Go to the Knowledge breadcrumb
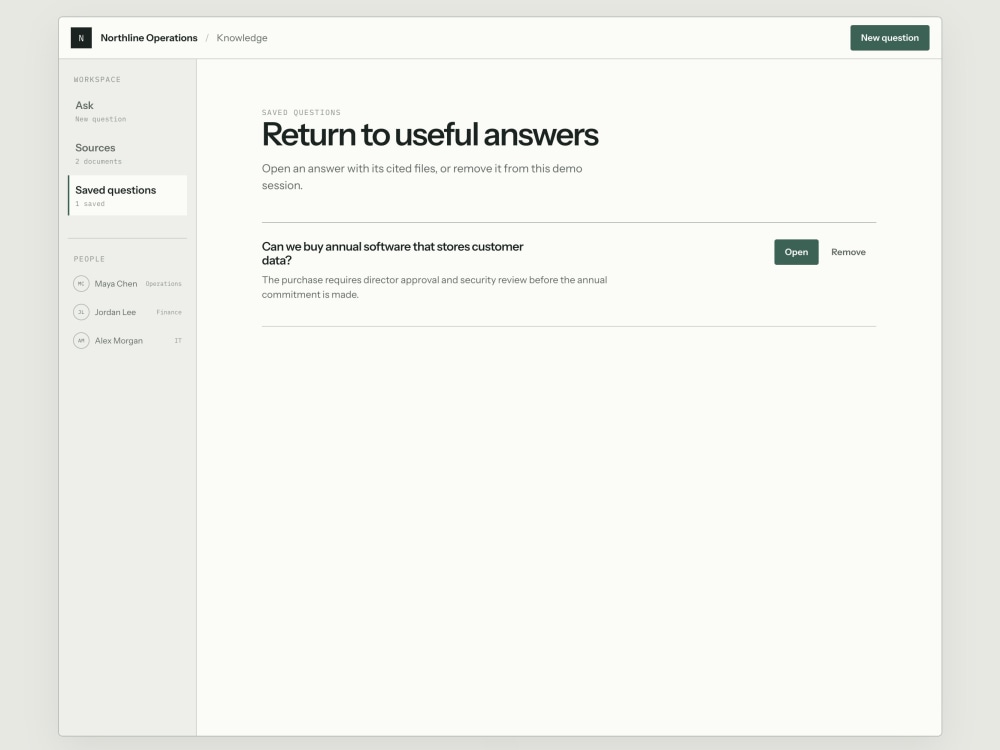Image resolution: width=1000 pixels, height=750 pixels. pyautogui.click(x=242, y=38)
